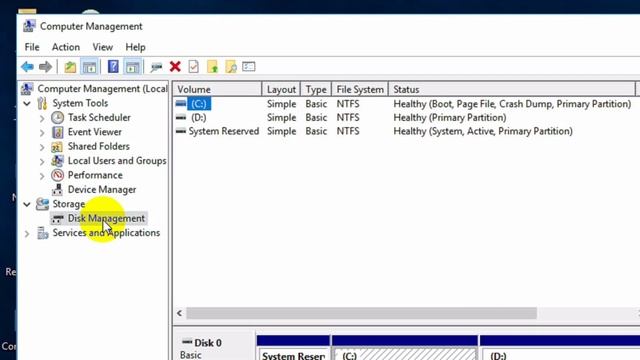Sort by Volume column header
The width and height of the screenshot is (640, 360).
(217, 89)
